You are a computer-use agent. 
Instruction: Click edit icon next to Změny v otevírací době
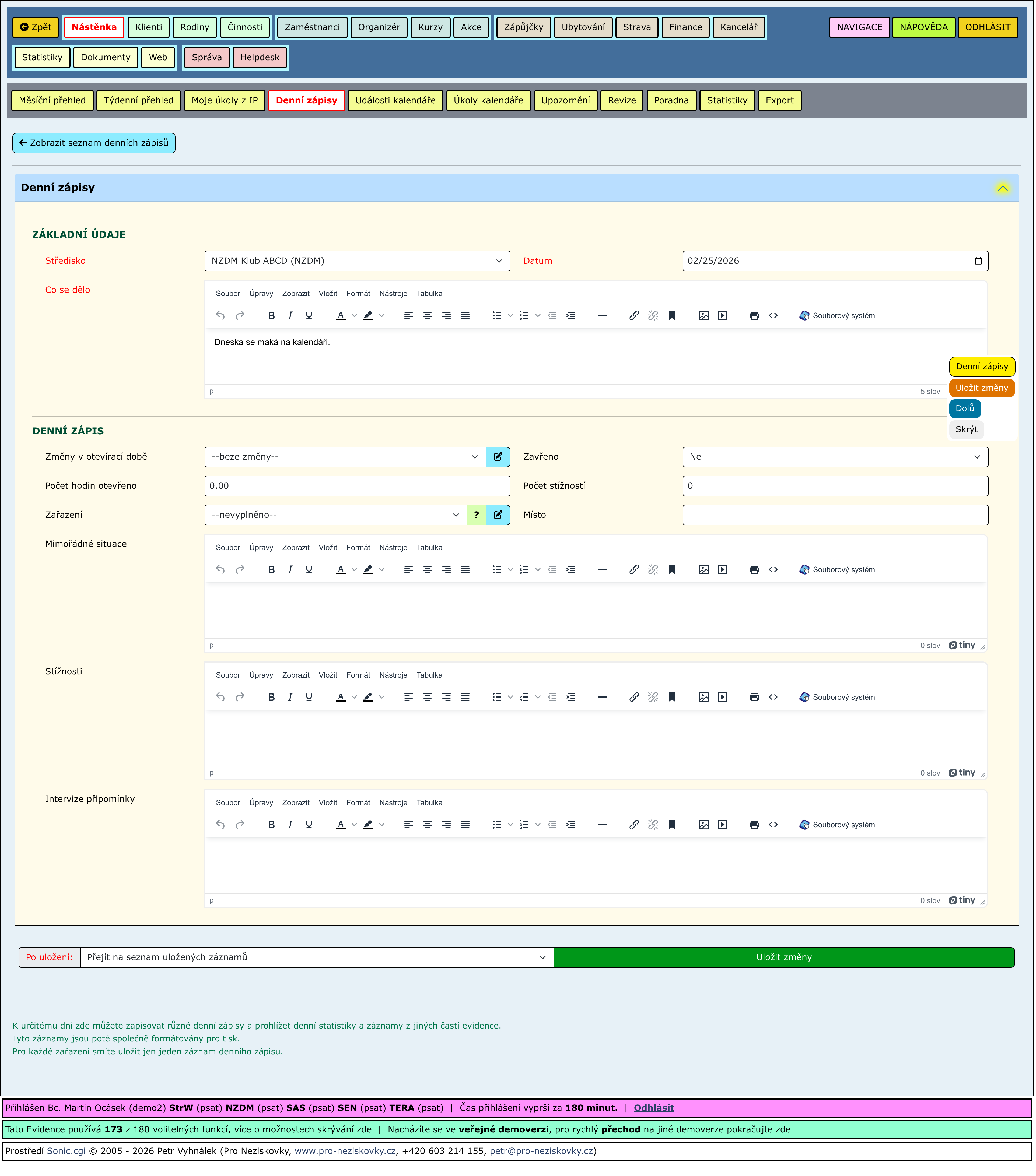498,457
